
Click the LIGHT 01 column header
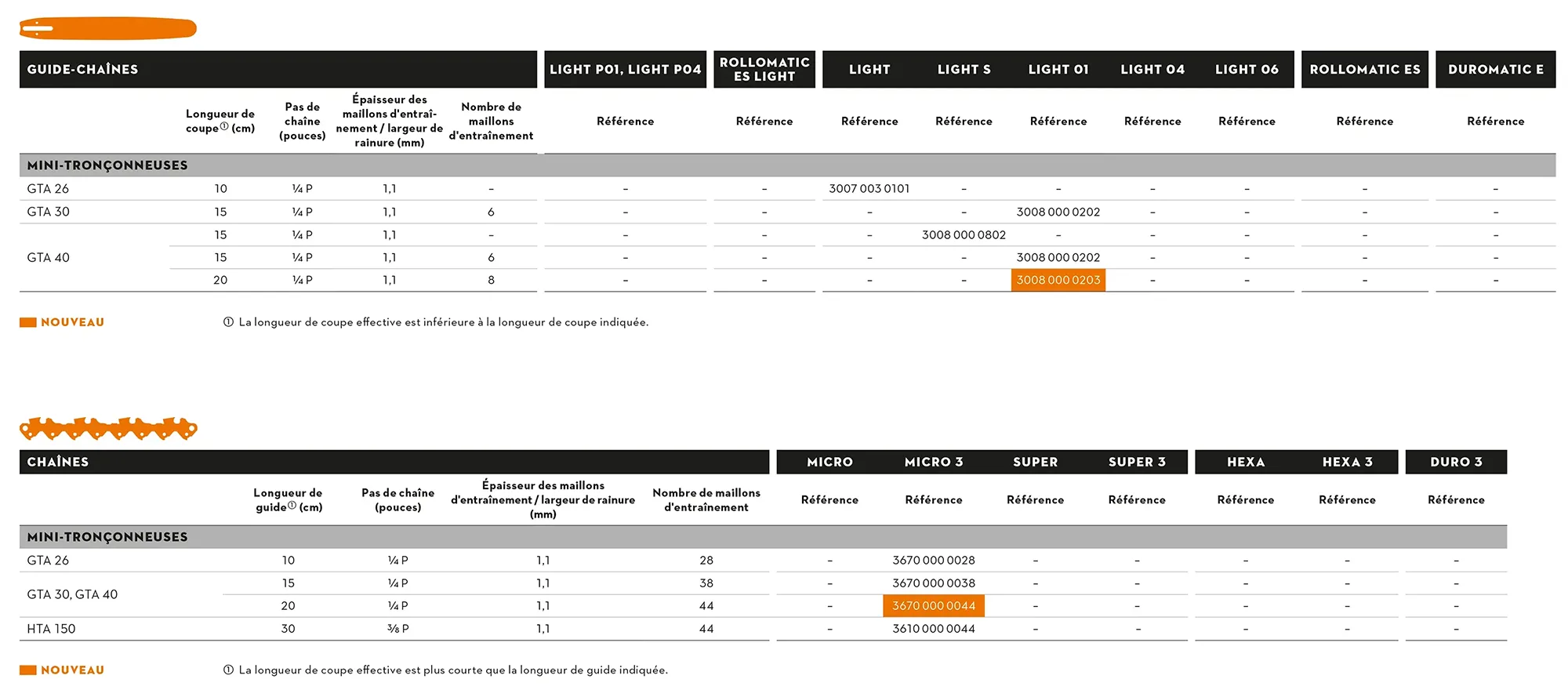pos(1058,69)
